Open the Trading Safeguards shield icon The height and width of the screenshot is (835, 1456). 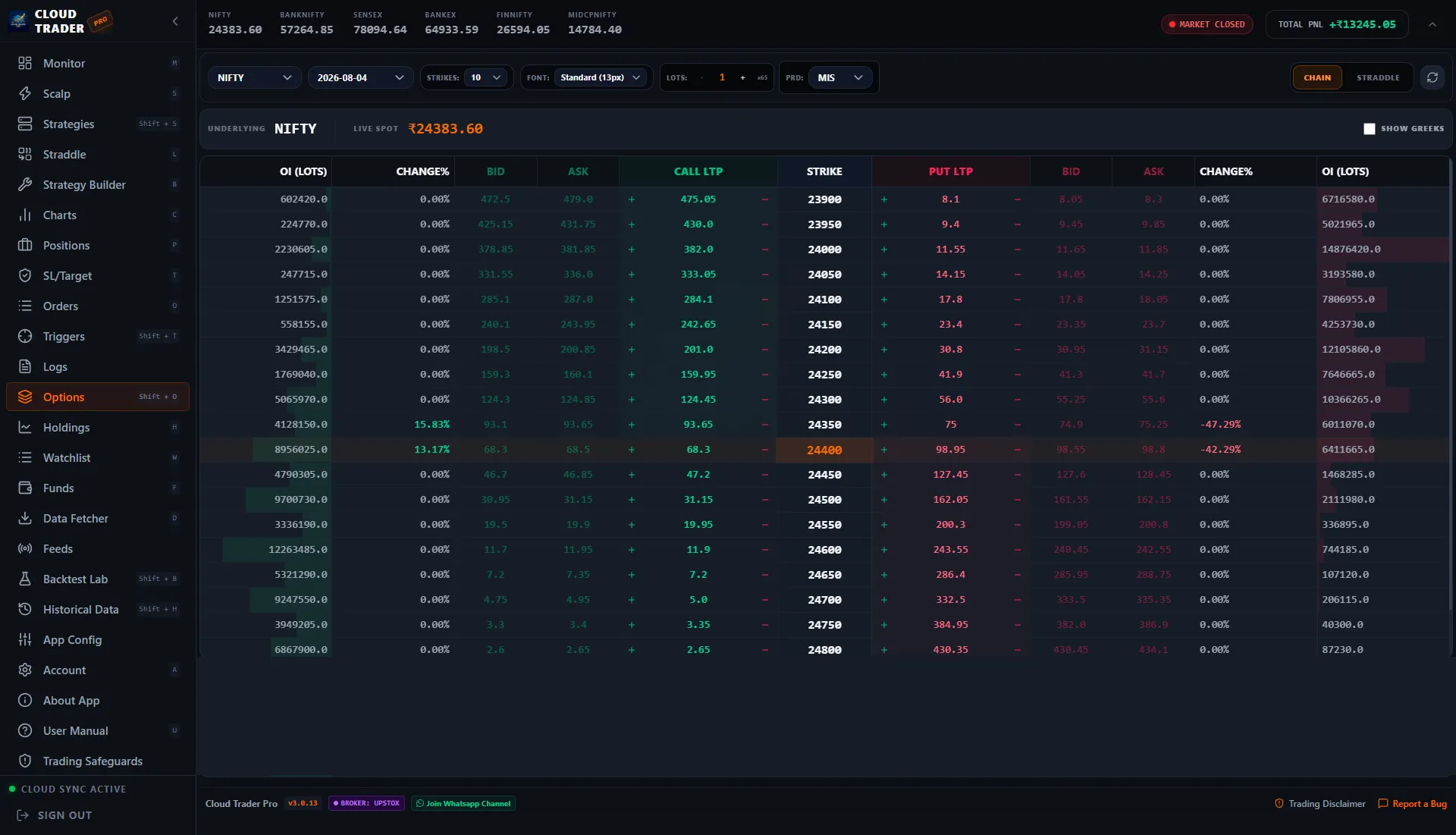click(25, 761)
